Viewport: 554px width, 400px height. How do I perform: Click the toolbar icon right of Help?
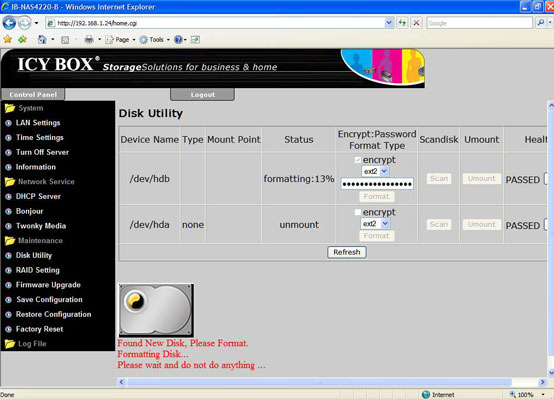(195, 40)
